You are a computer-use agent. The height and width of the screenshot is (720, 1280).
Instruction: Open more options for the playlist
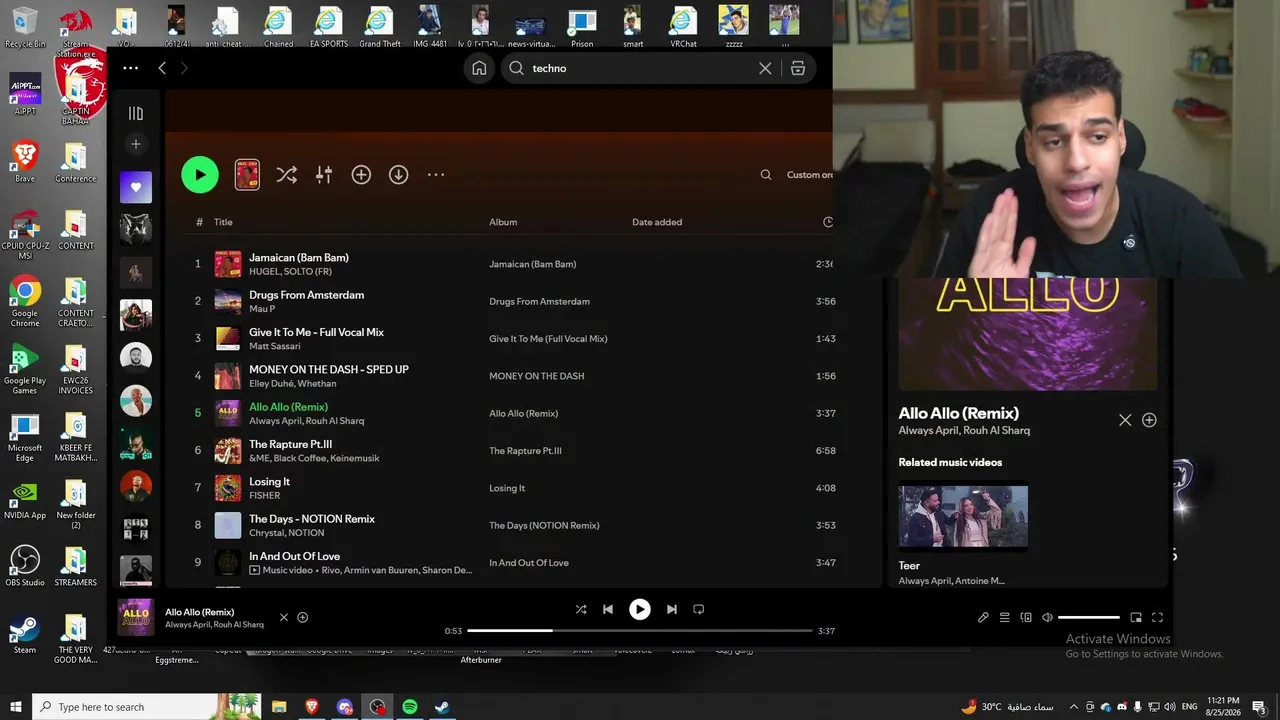(436, 175)
